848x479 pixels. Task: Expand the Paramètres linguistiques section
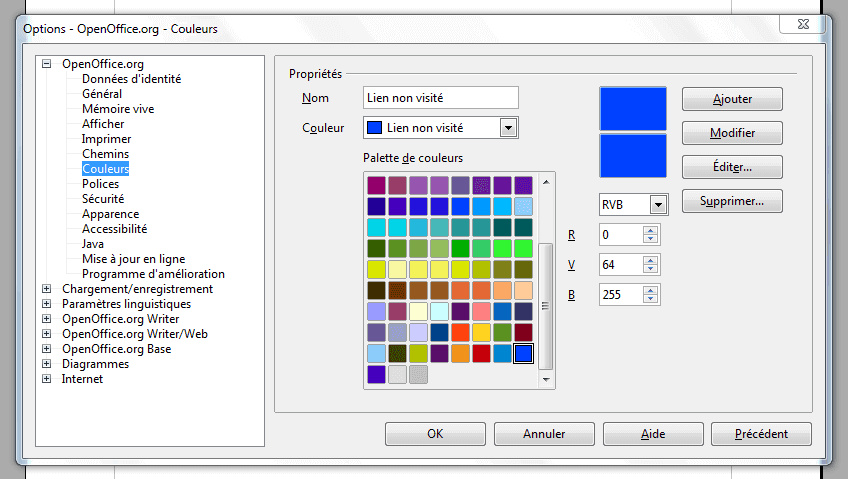(x=46, y=304)
